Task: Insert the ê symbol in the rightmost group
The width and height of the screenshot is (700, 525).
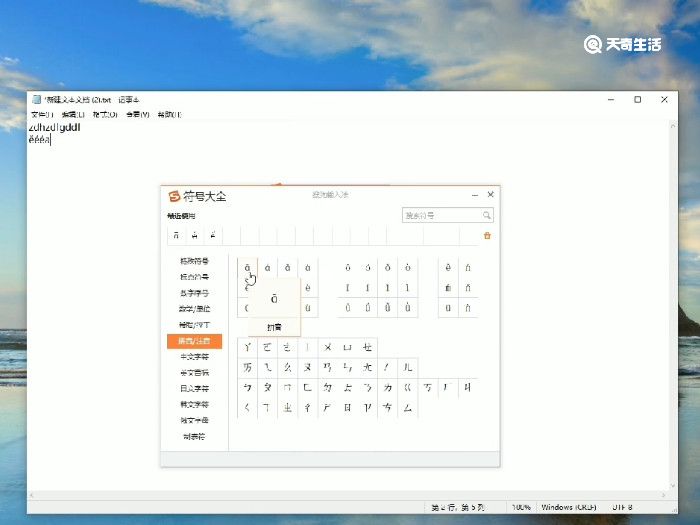Action: click(448, 268)
